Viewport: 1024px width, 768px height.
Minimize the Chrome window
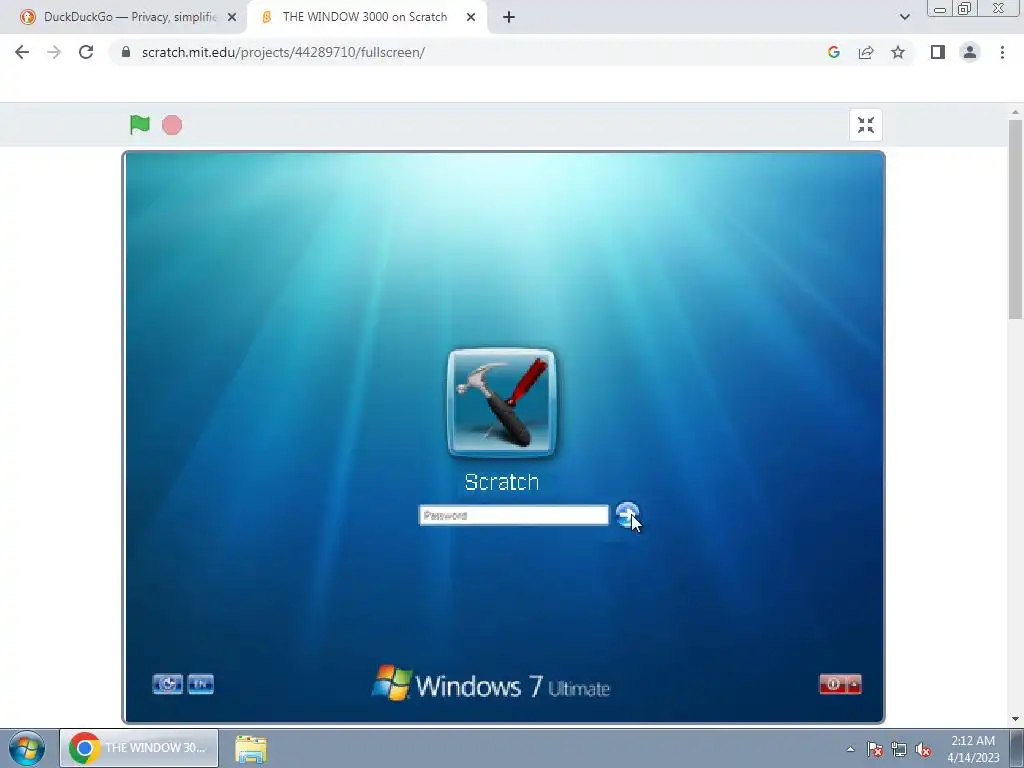(x=940, y=9)
